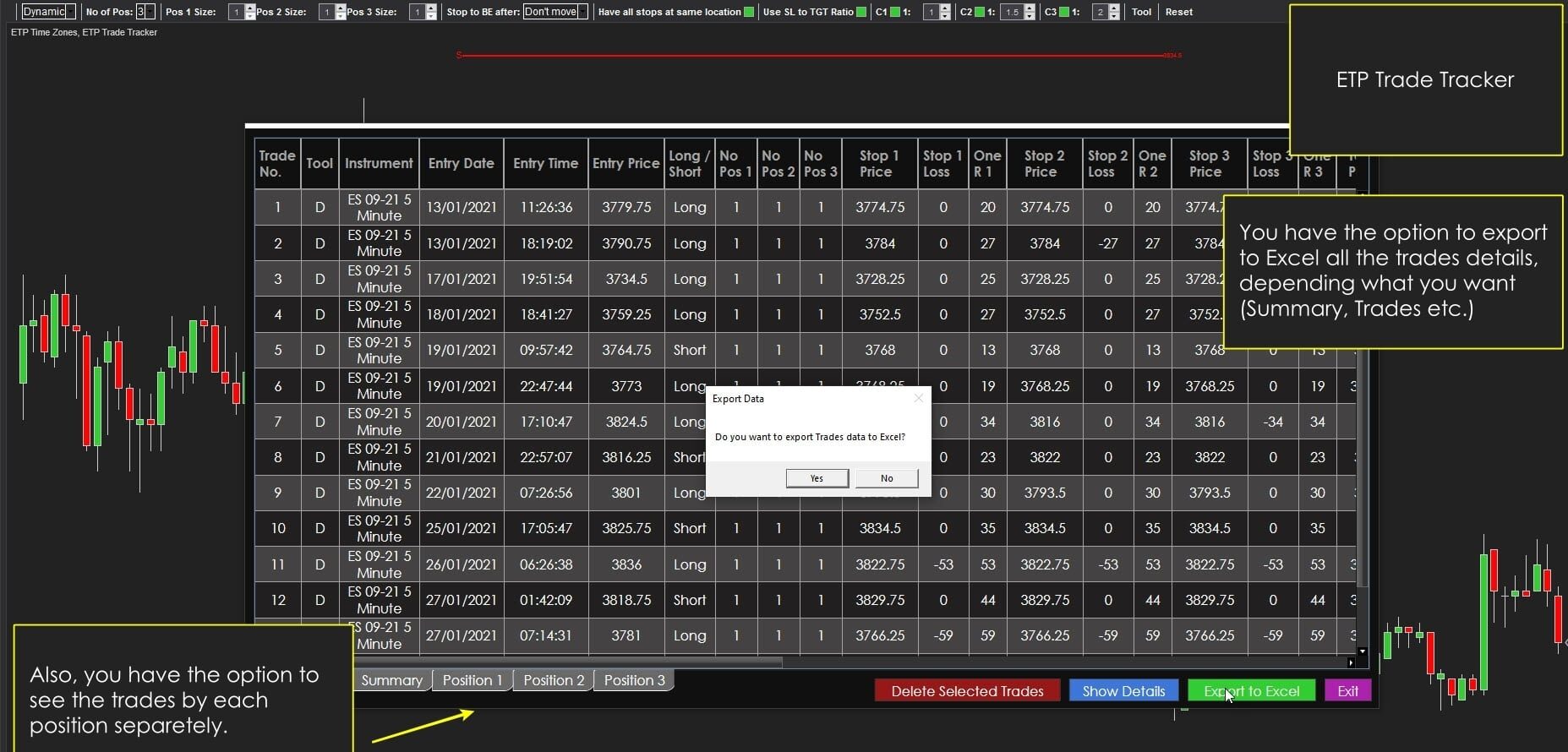Click the table's horizontal scrollbar thumb

[x=568, y=663]
